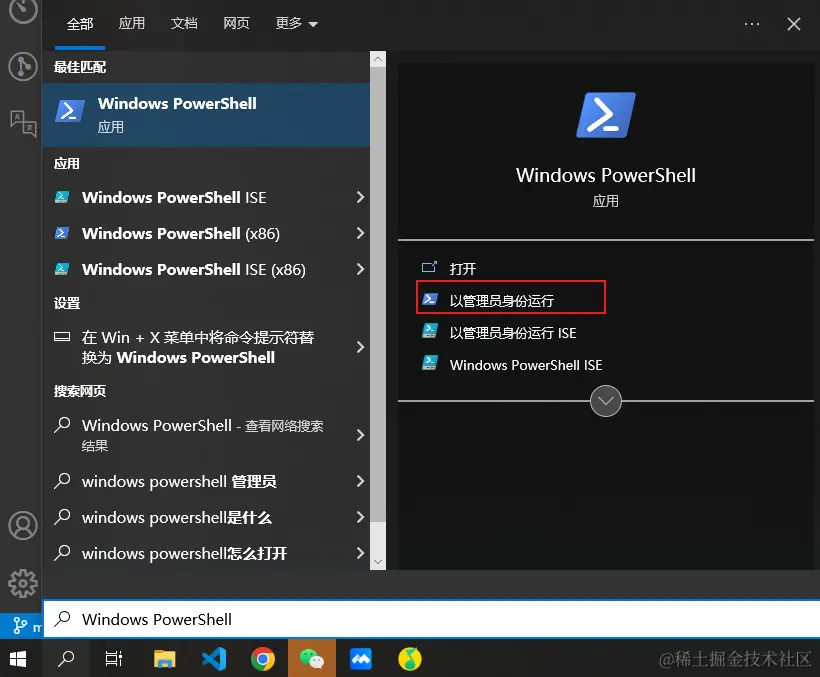
Task: Click the PowerShell (x86) list icon
Action: click(62, 233)
